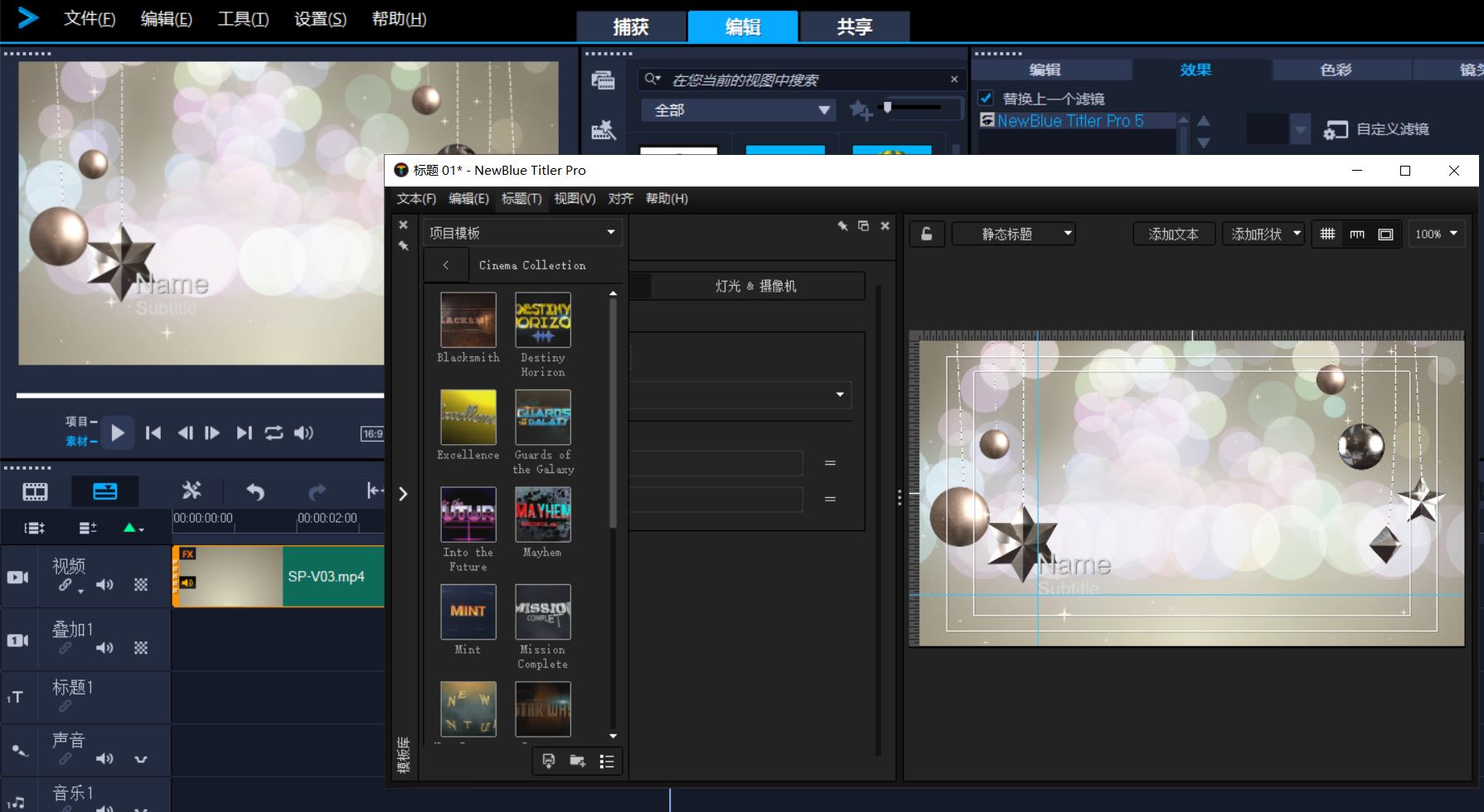1484x812 pixels.
Task: Click the lock icon in Titler toolbar
Action: pos(926,234)
